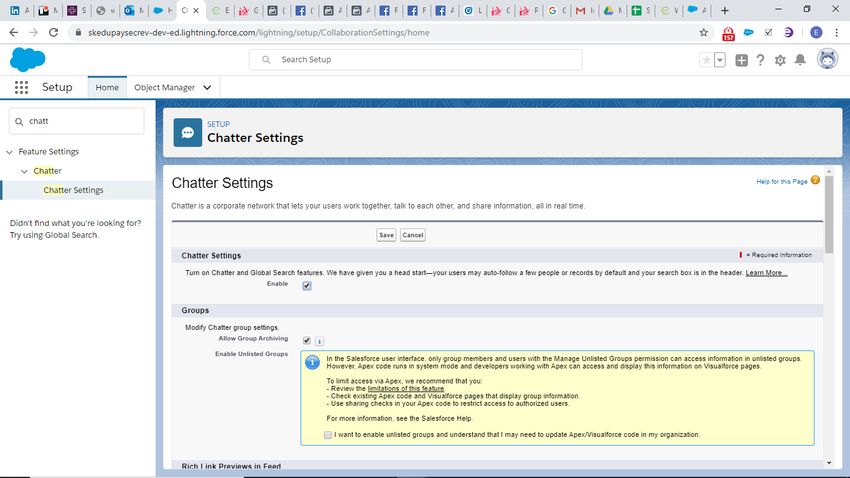The width and height of the screenshot is (850, 478).
Task: Click the Allow Group Archiving info icon
Action: 320,341
